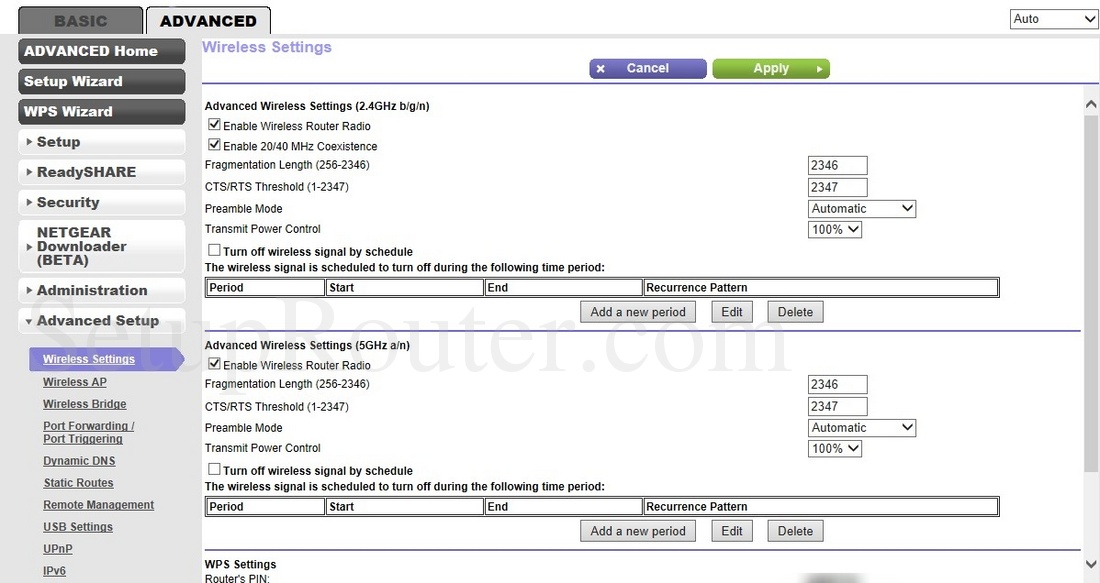This screenshot has height=583, width=1100.
Task: Expand the Security sidebar section
Action: click(x=101, y=202)
